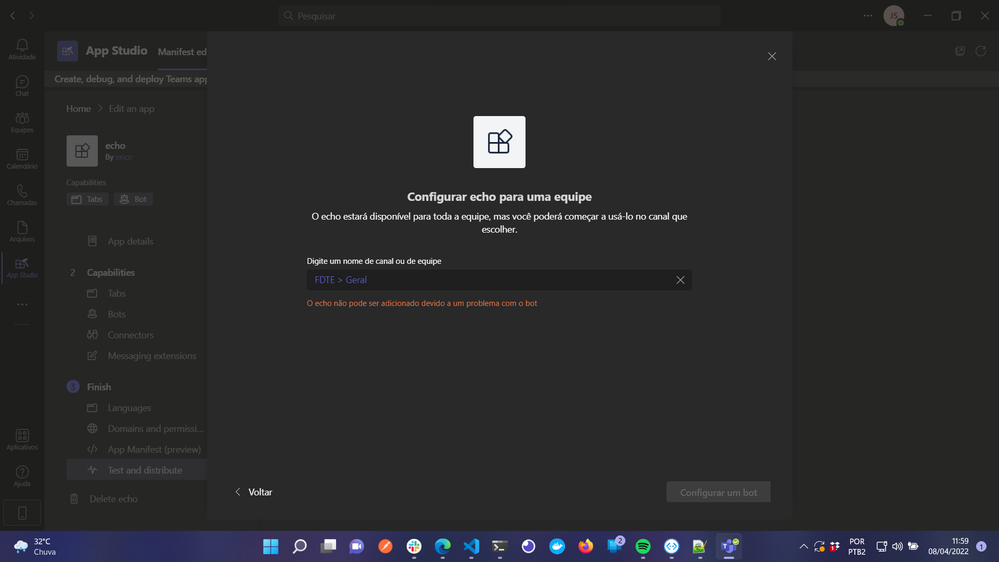This screenshot has width=999, height=562.
Task: Close the Configurar echo dialog
Action: click(772, 56)
